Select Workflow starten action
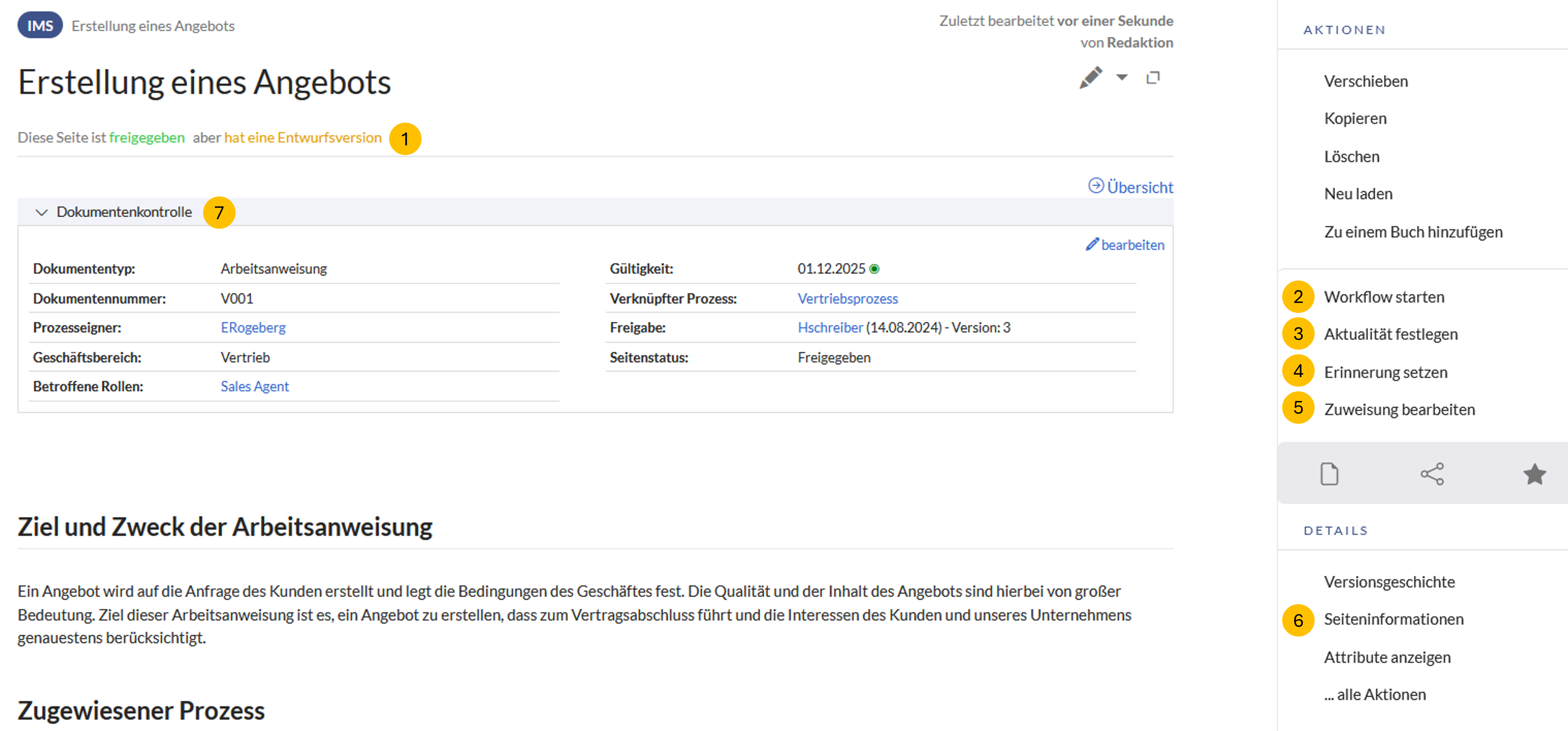Image resolution: width=1568 pixels, height=731 pixels. click(1383, 297)
